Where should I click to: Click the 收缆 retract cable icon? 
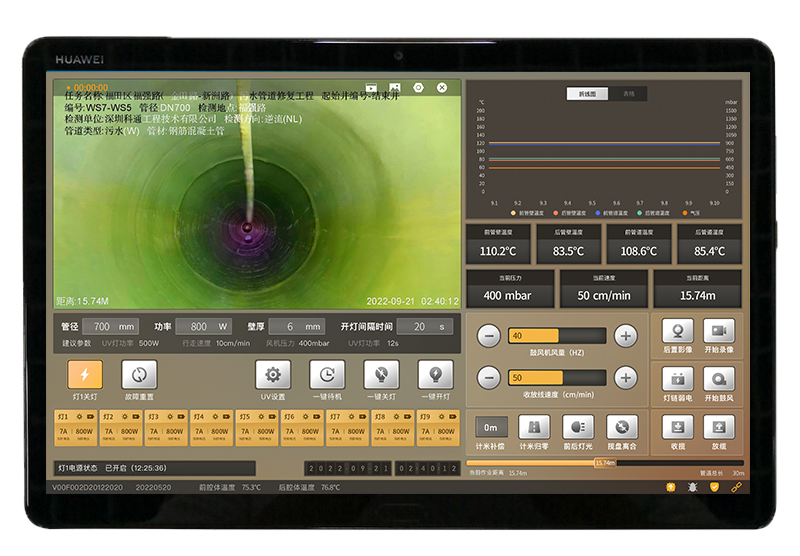coord(678,427)
